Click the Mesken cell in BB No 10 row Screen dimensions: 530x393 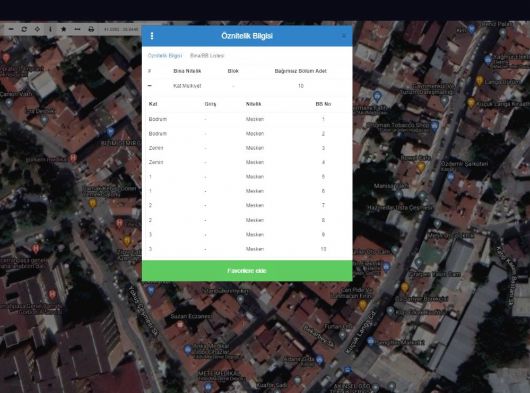[x=255, y=249]
